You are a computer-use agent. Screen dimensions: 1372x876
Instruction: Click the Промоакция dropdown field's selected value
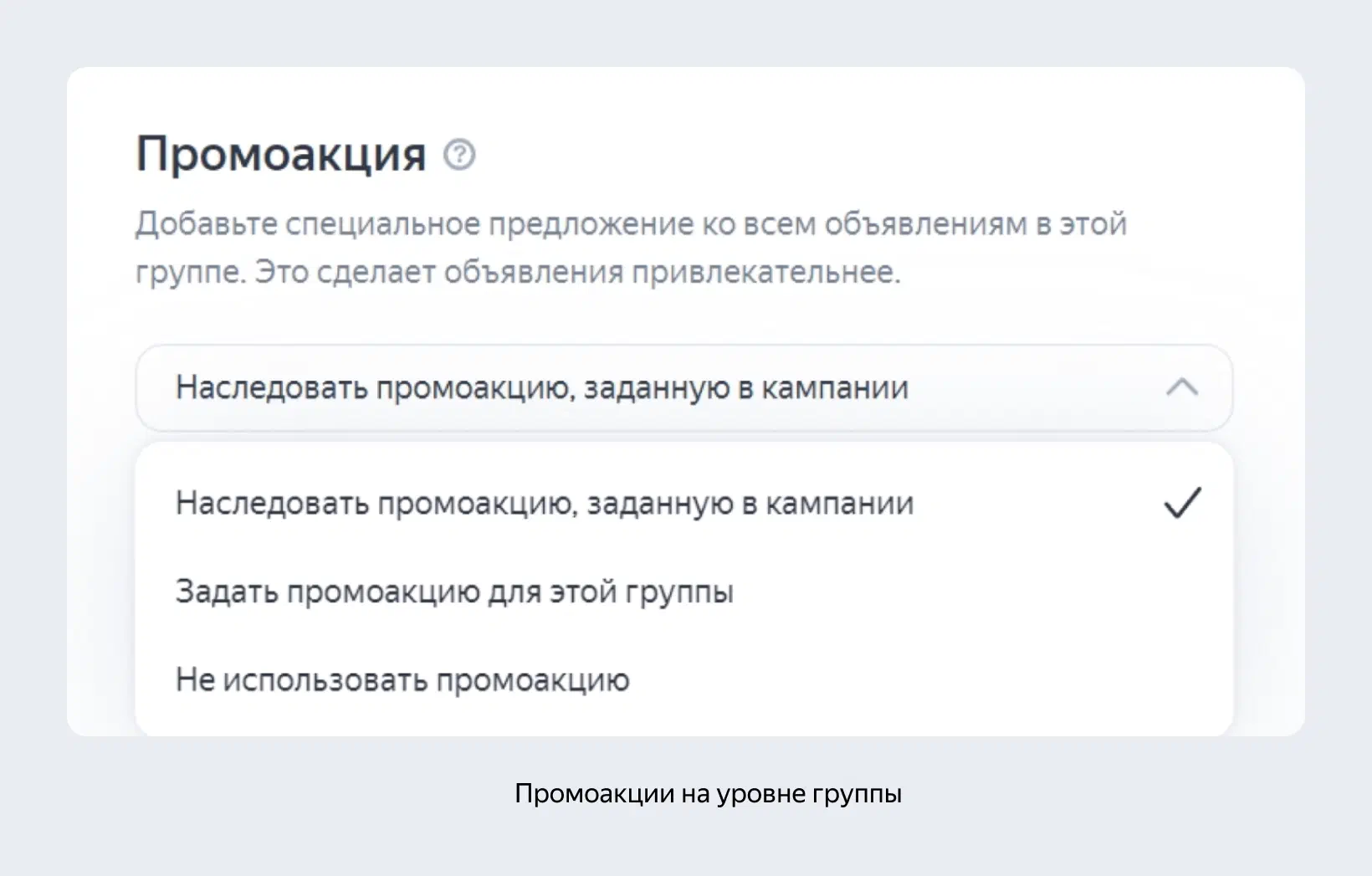pos(542,388)
